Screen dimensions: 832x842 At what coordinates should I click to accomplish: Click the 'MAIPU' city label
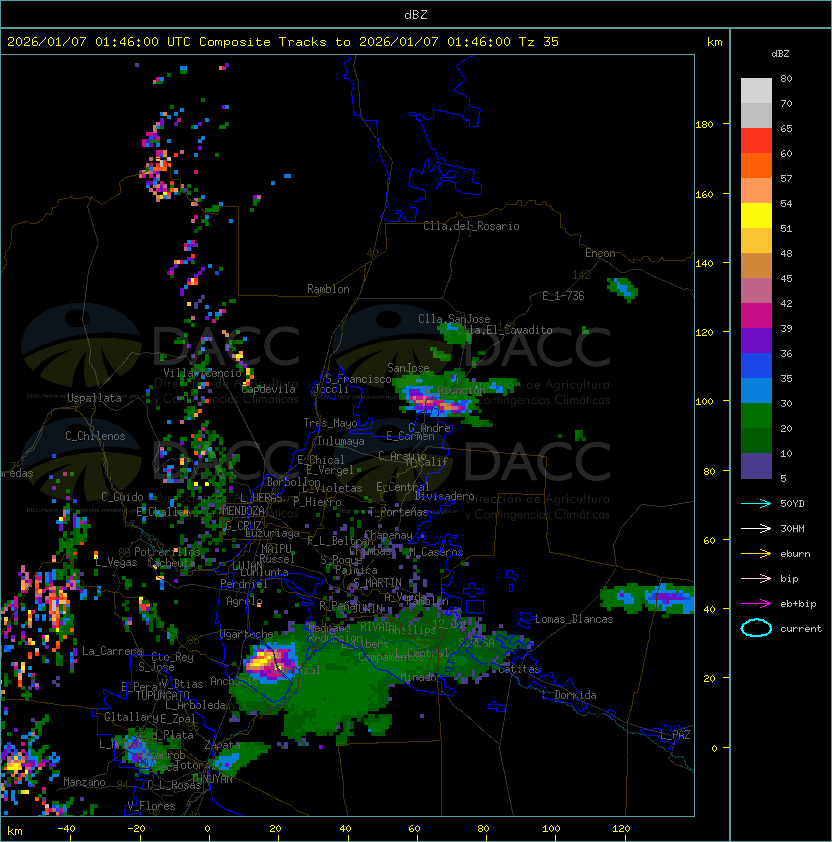point(276,549)
